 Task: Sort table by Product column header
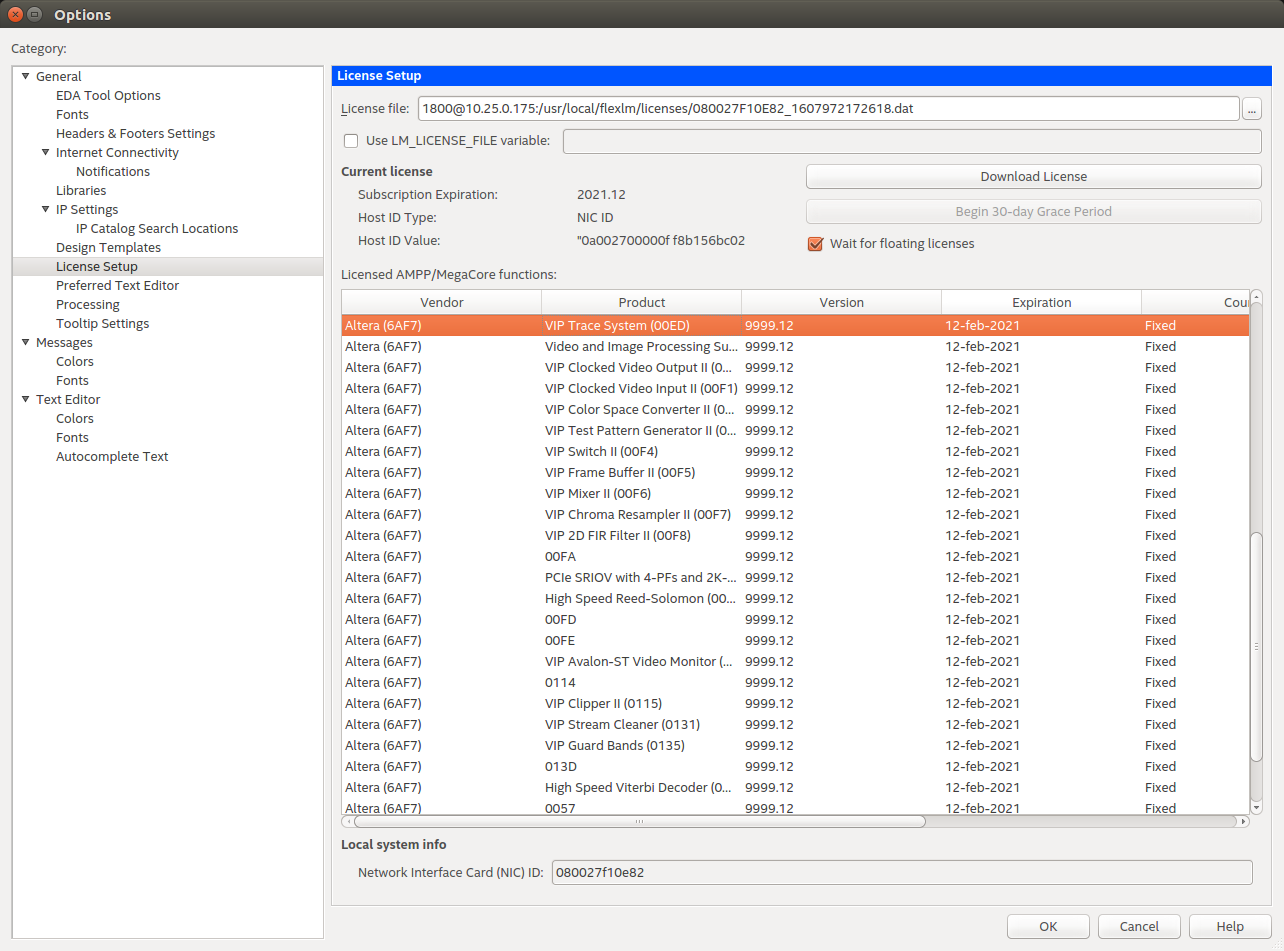click(641, 302)
